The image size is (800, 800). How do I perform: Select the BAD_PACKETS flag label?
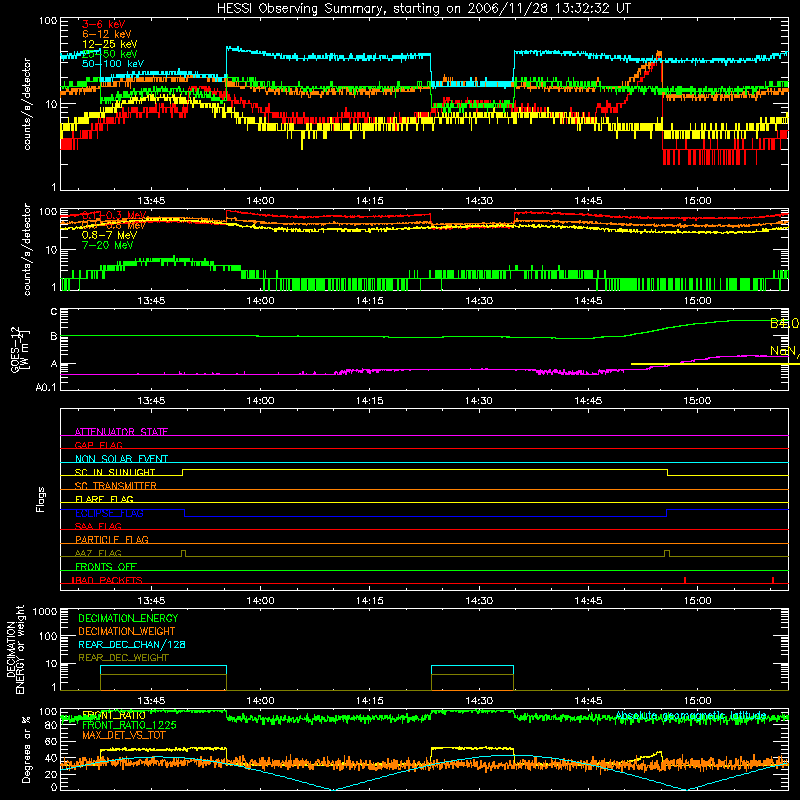coord(107,580)
